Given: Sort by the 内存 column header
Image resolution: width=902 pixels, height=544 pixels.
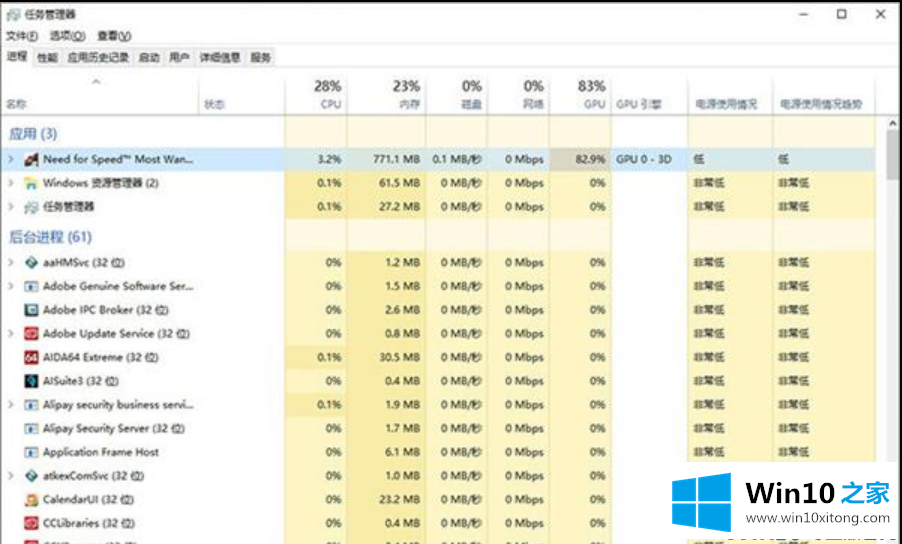Looking at the screenshot, I should tap(387, 94).
